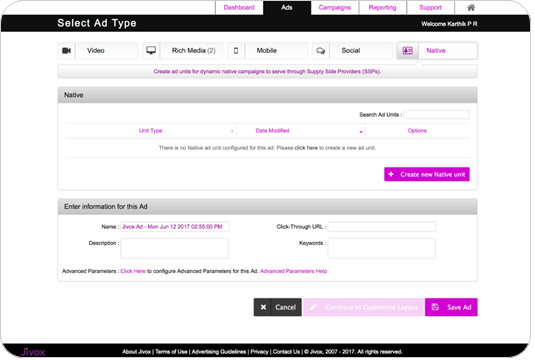Sort by Unit Type column
The image size is (535, 360).
tap(150, 131)
